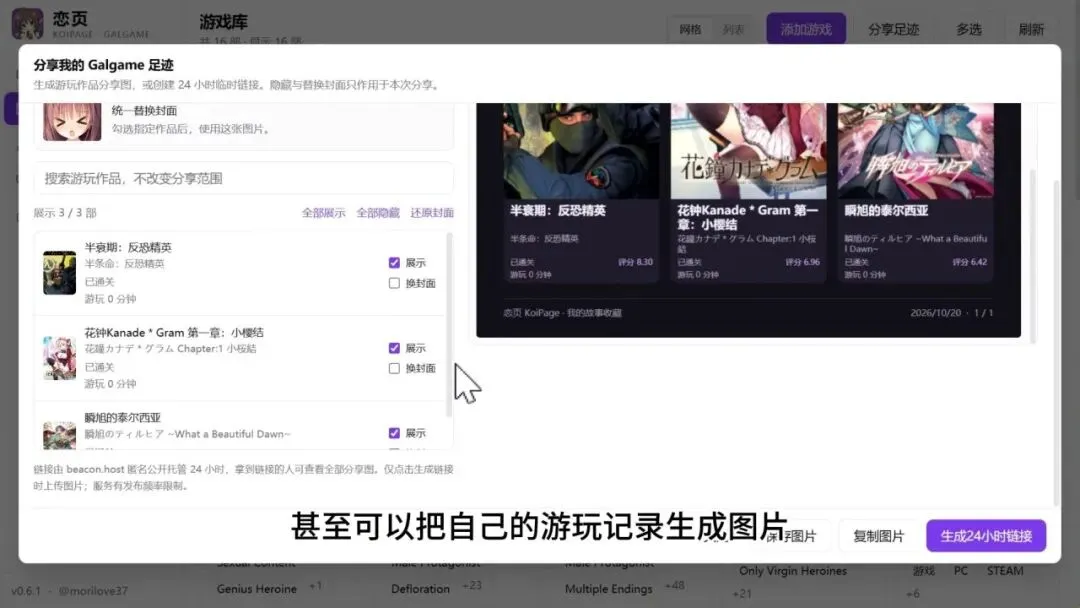
Task: Click 半衰期：反恐精英 preview card cover
Action: (x=581, y=151)
